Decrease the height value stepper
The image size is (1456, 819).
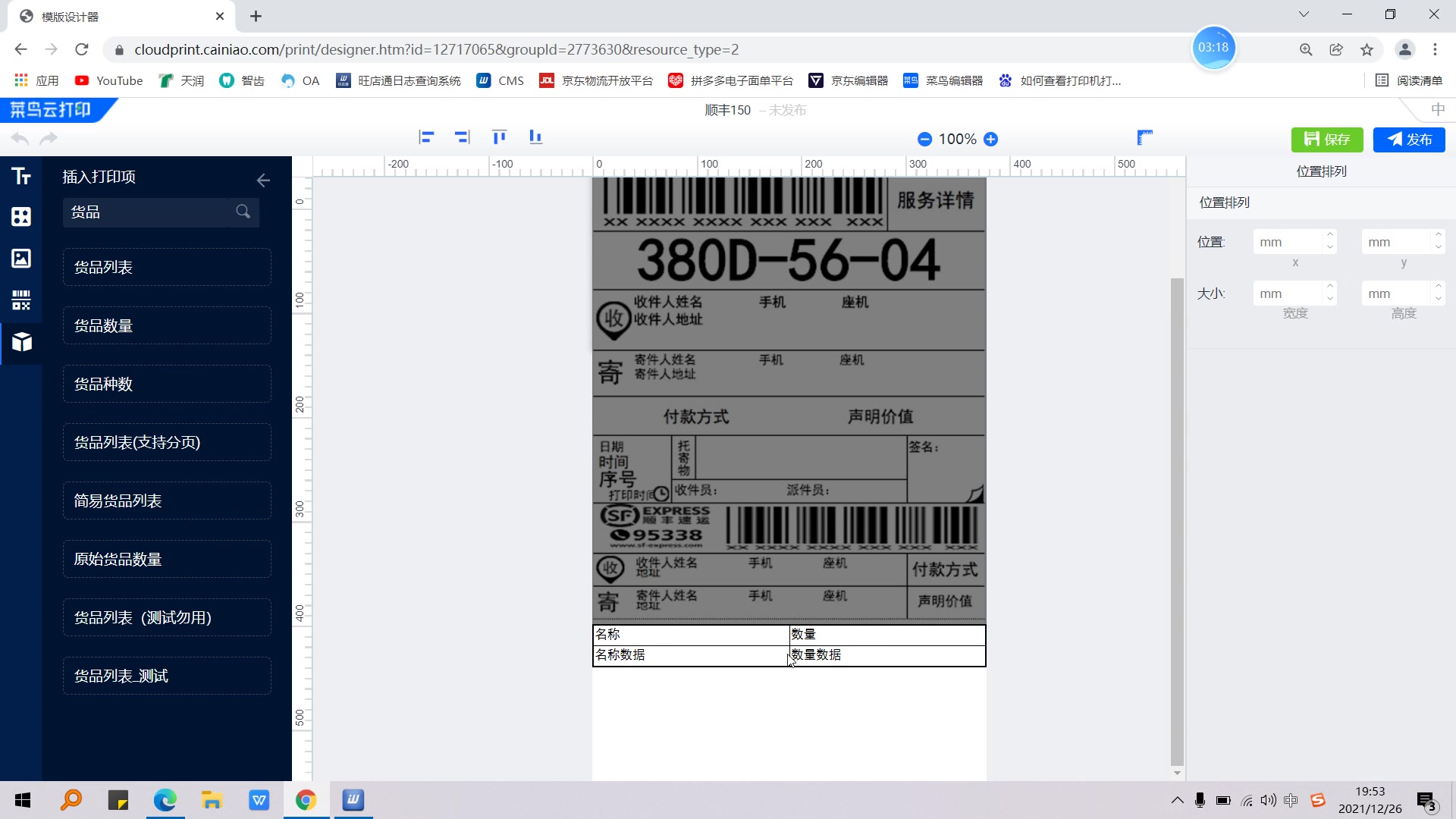point(1439,300)
